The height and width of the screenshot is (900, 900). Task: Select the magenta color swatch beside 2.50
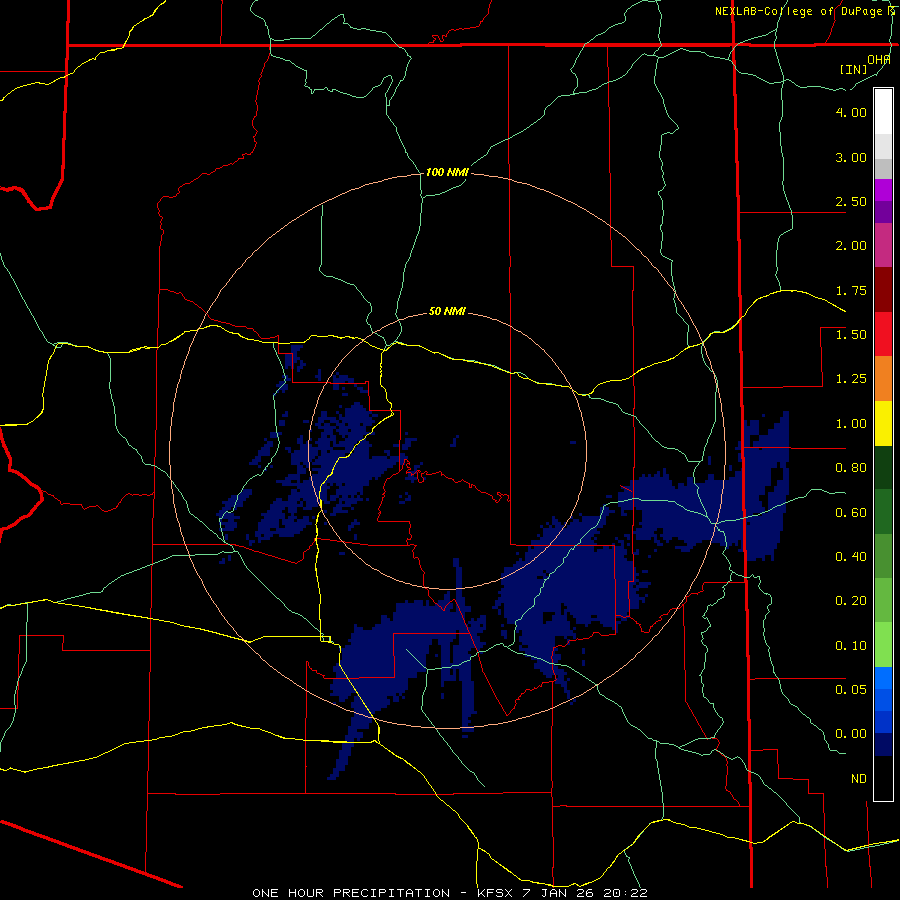pyautogui.click(x=883, y=190)
